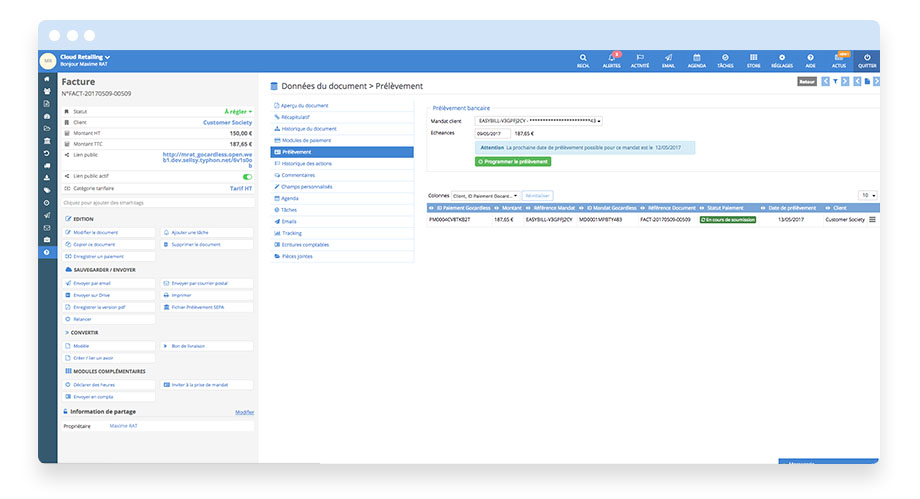Open the Colonnes selection dropdown

[x=485, y=196]
